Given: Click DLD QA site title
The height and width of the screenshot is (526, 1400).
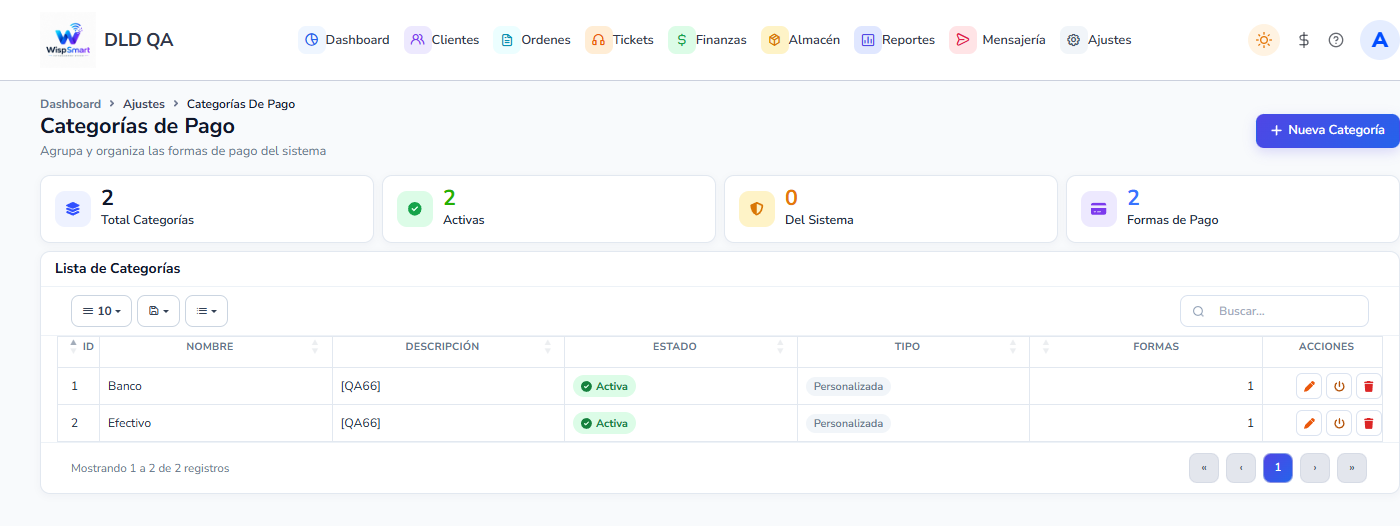Looking at the screenshot, I should pyautogui.click(x=138, y=40).
